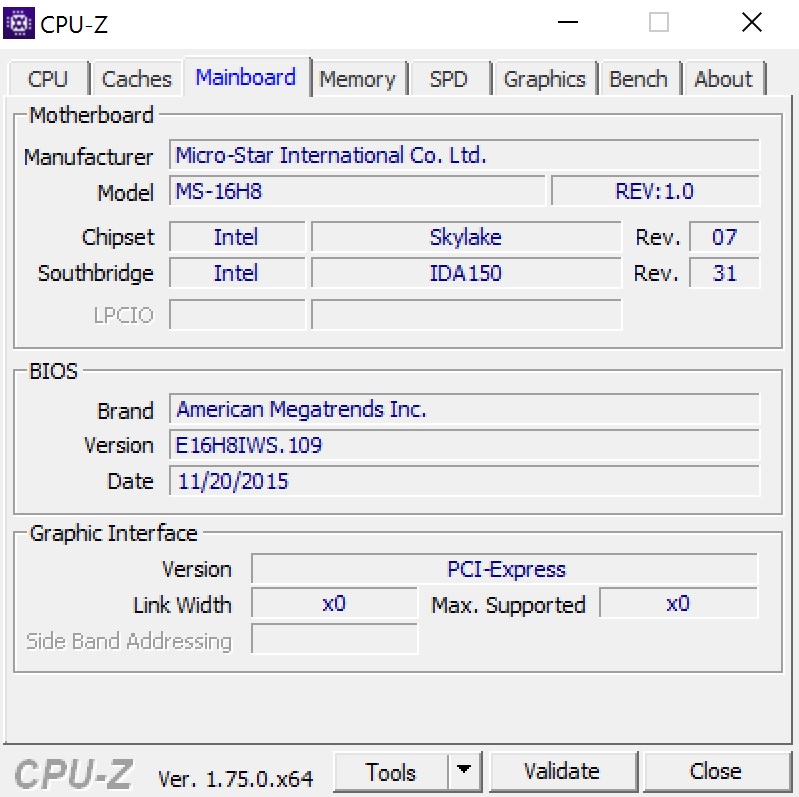The image size is (799, 797).
Task: Click the Chipset Rev. value 07
Action: (724, 237)
